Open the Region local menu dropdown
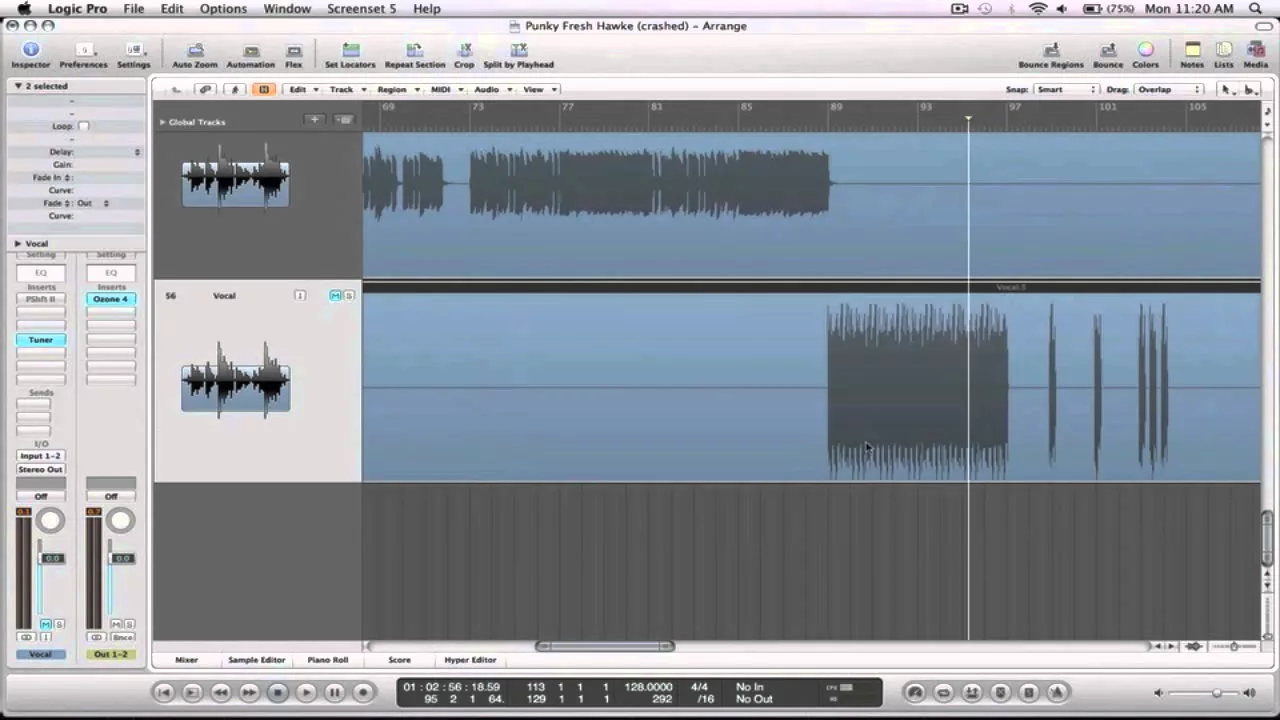 click(397, 89)
